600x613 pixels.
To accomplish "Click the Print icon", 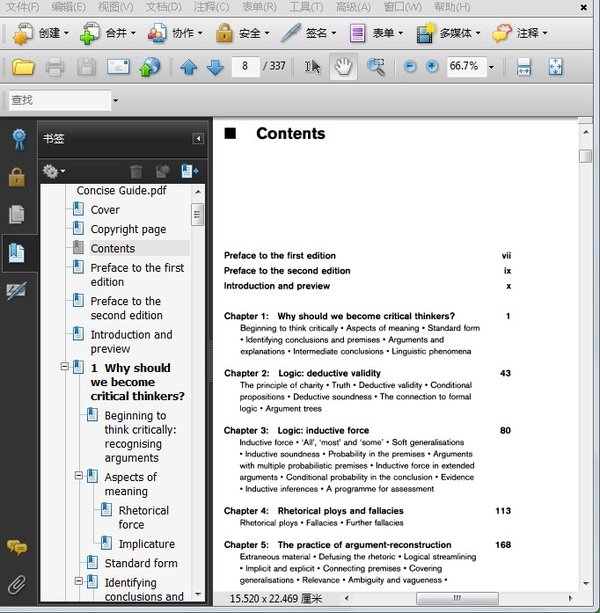I will [x=55, y=68].
